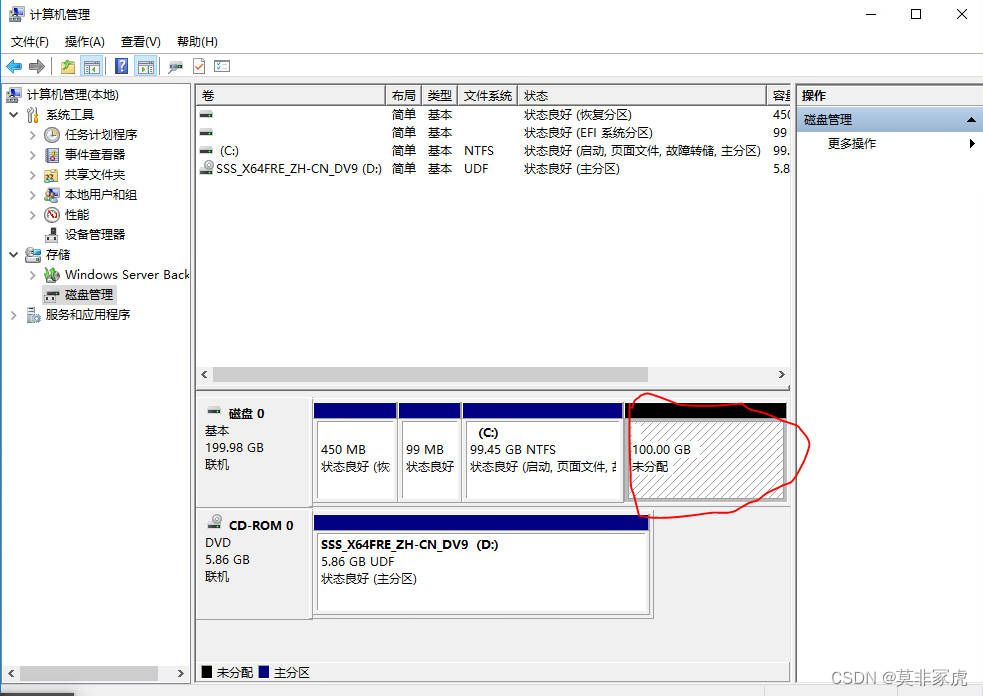The image size is (983, 696).
Task: Click the Back arrow toolbar icon
Action: coord(14,66)
